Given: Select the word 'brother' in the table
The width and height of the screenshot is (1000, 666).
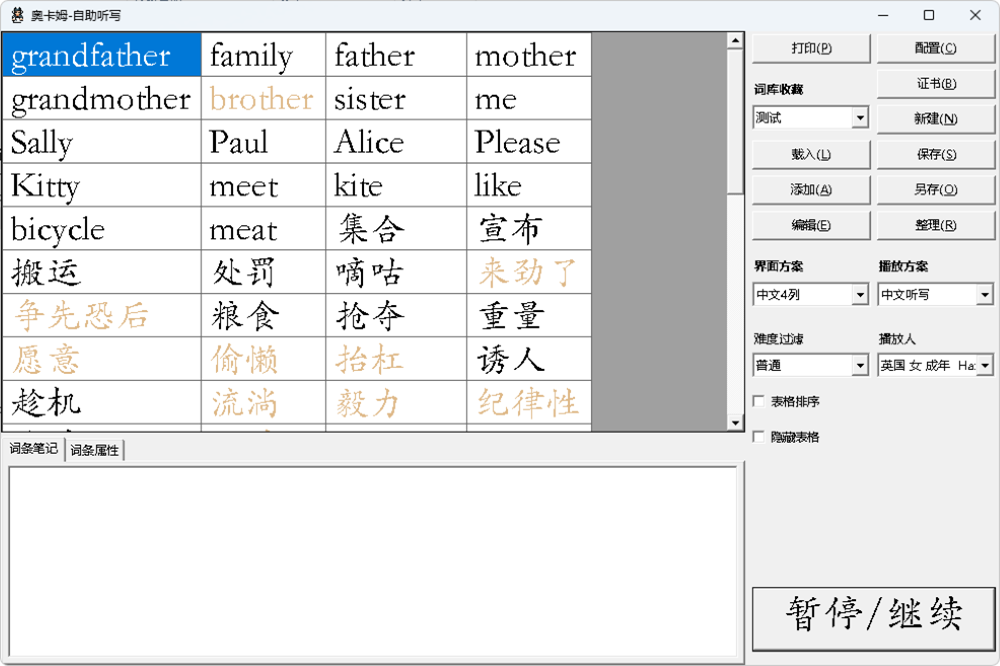Looking at the screenshot, I should (x=262, y=99).
